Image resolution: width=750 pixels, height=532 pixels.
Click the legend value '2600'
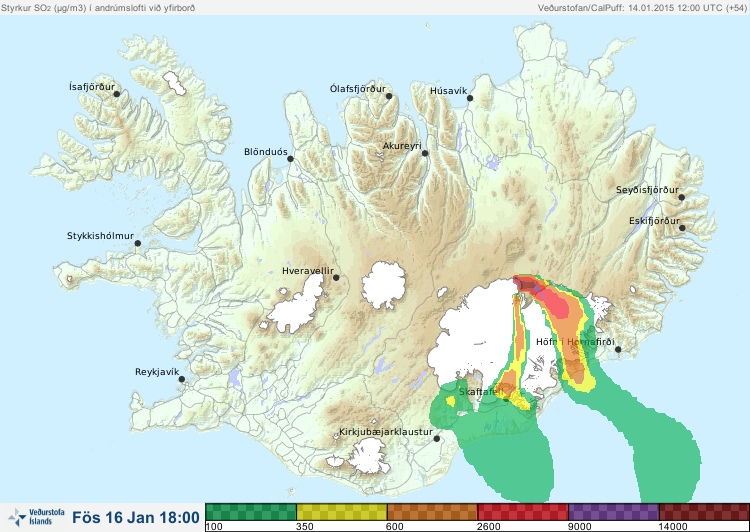coord(490,527)
